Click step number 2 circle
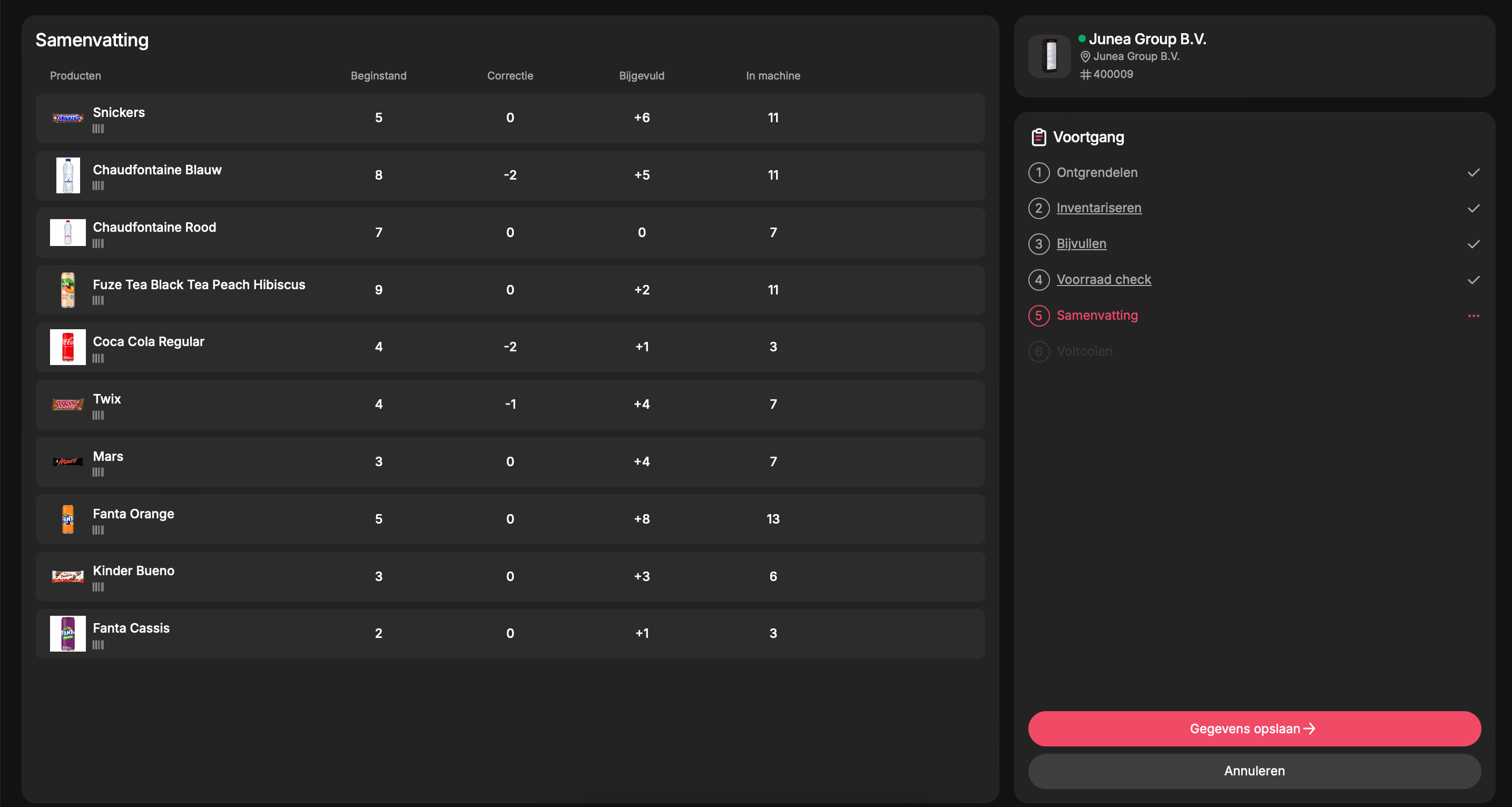 [1038, 209]
